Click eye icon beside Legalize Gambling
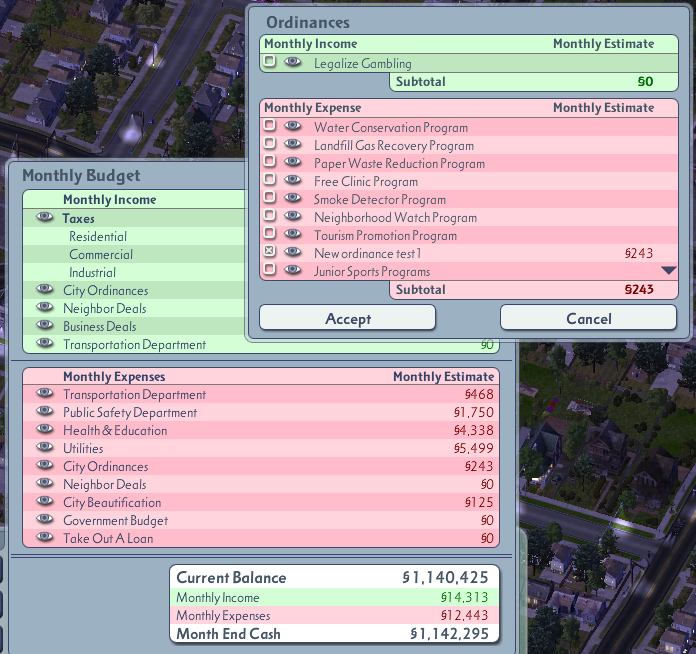696x654 pixels. point(292,62)
